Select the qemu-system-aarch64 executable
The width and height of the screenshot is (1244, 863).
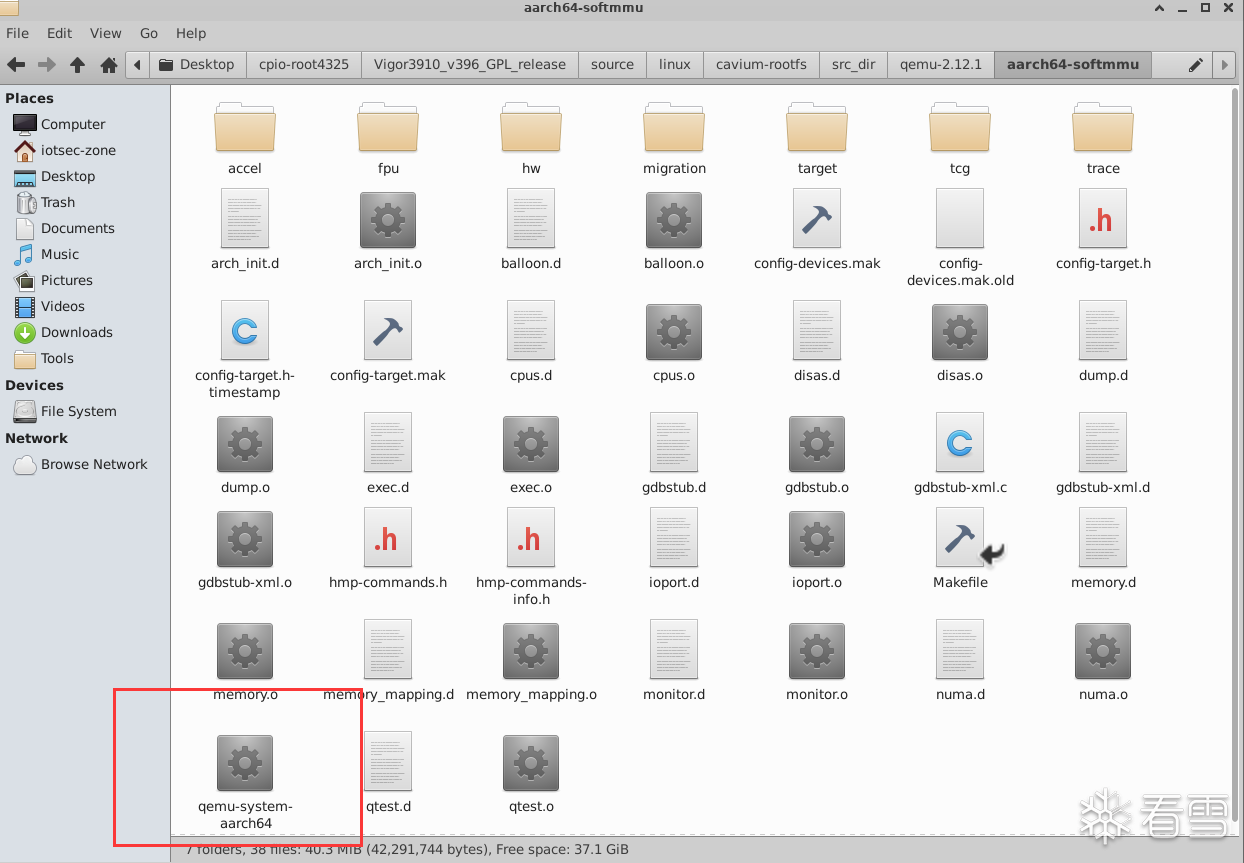[245, 783]
